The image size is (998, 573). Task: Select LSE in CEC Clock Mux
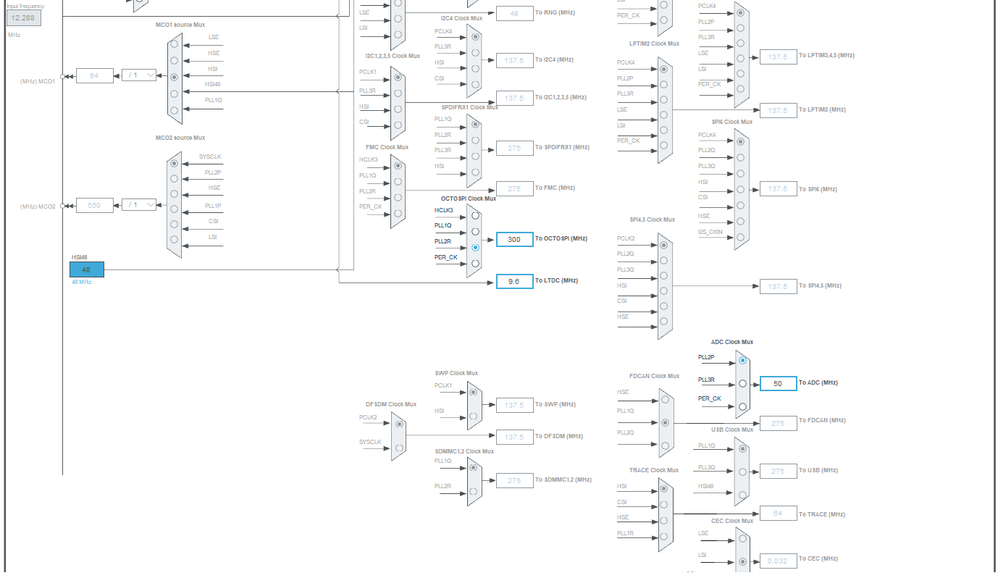pyautogui.click(x=742, y=539)
